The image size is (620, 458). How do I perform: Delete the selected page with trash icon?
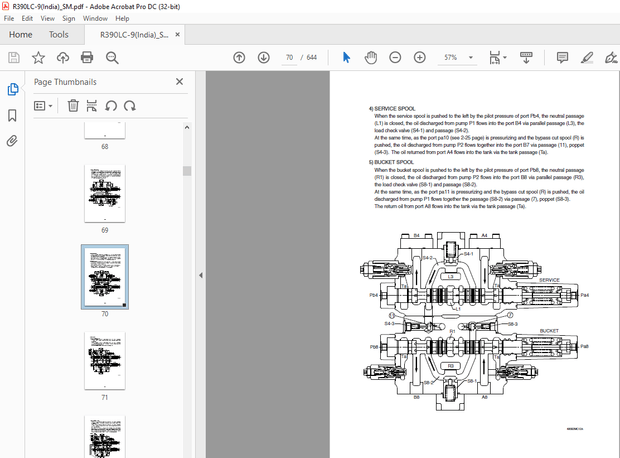(x=73, y=105)
